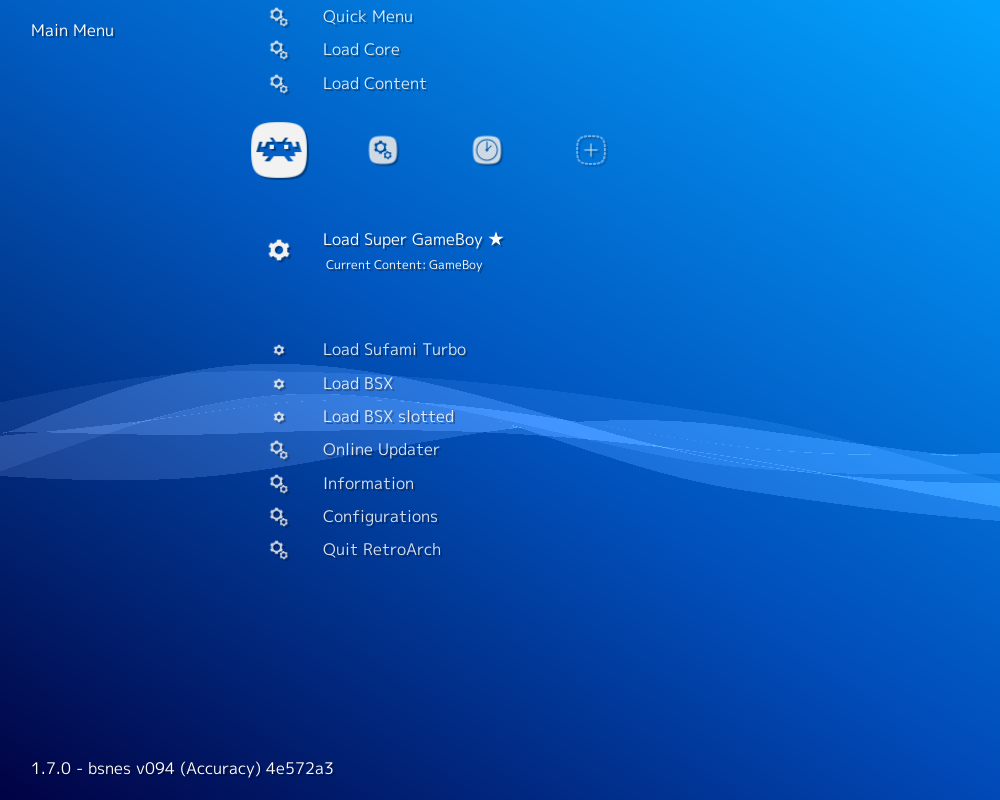Choose the Load Content entry

coord(374,84)
